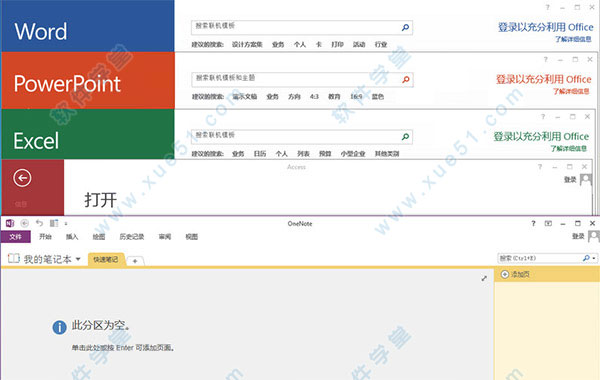Click 登录 in the Access window

point(570,179)
